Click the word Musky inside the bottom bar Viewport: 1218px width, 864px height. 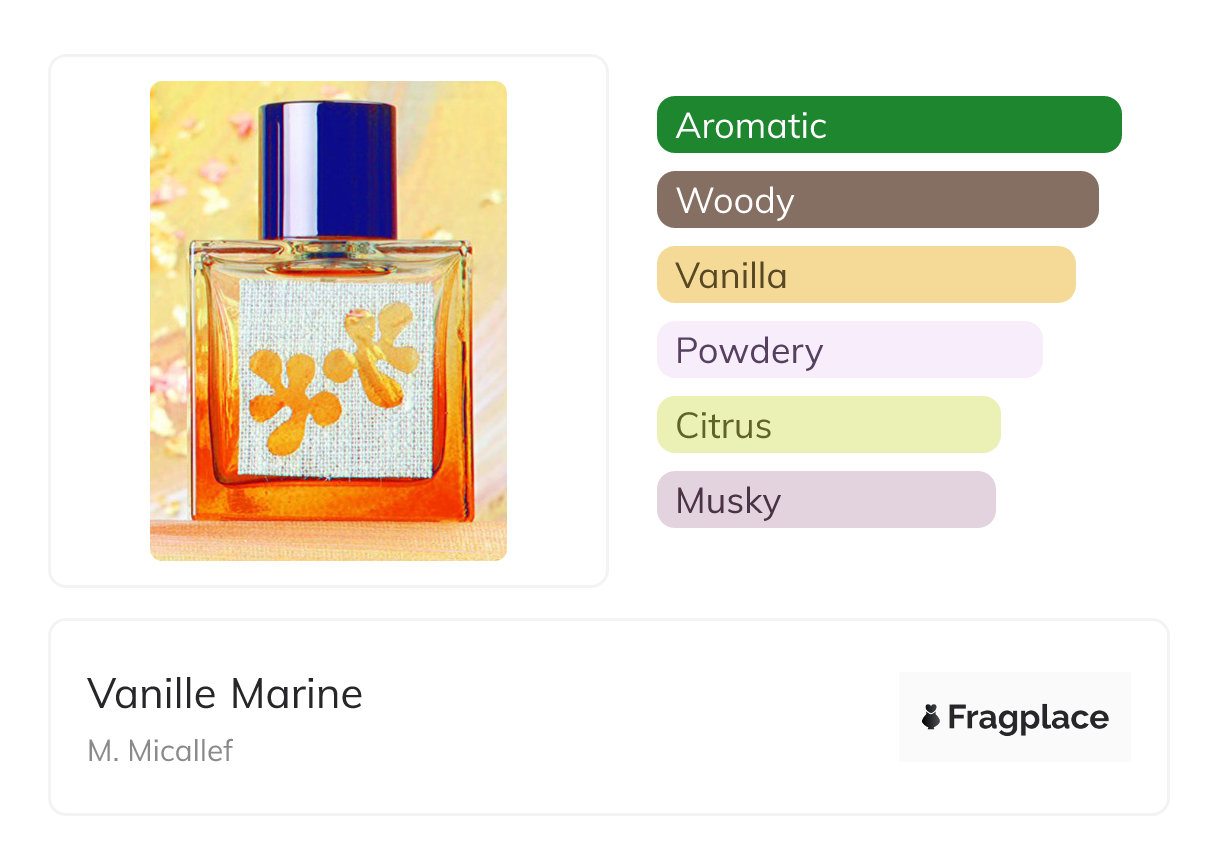(728, 501)
